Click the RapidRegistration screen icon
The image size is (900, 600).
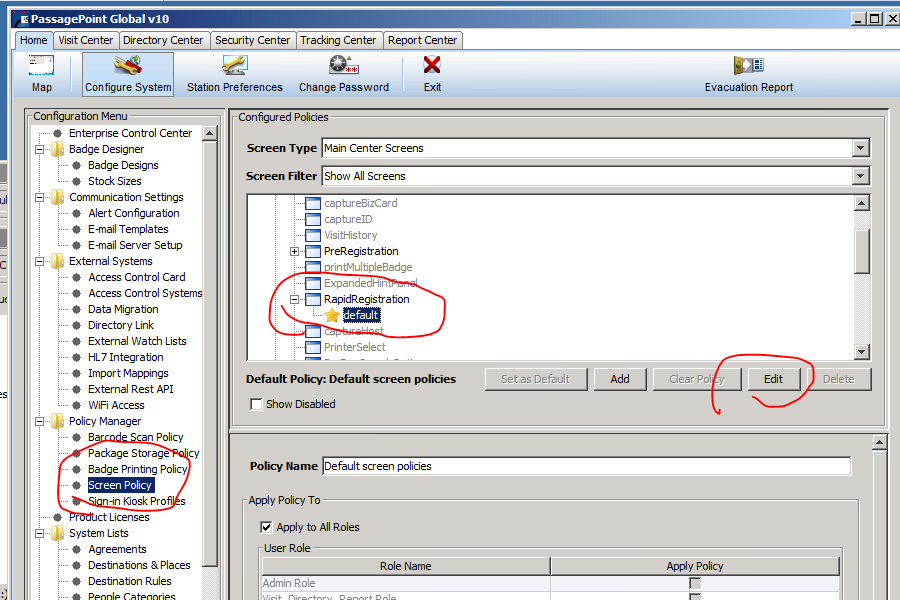[313, 299]
